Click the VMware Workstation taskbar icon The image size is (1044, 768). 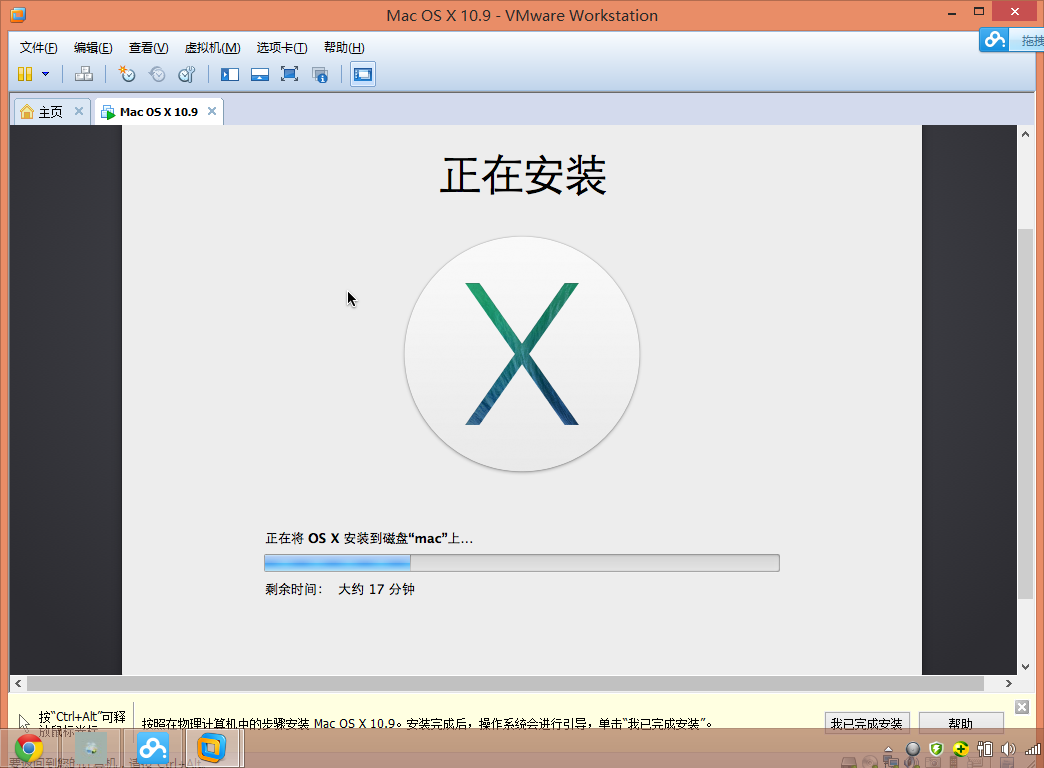point(210,748)
